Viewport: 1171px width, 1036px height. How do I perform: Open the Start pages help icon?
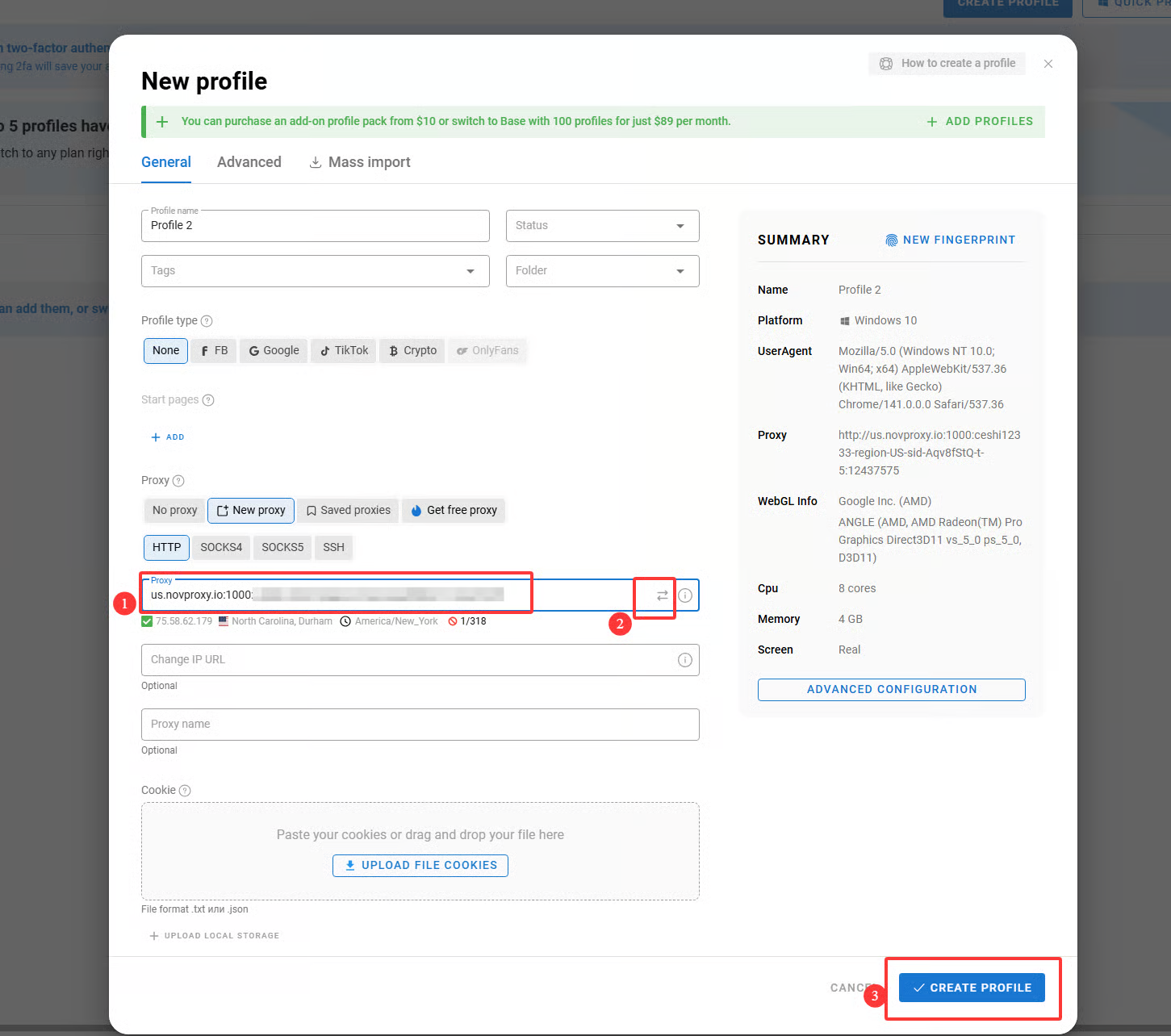point(208,400)
